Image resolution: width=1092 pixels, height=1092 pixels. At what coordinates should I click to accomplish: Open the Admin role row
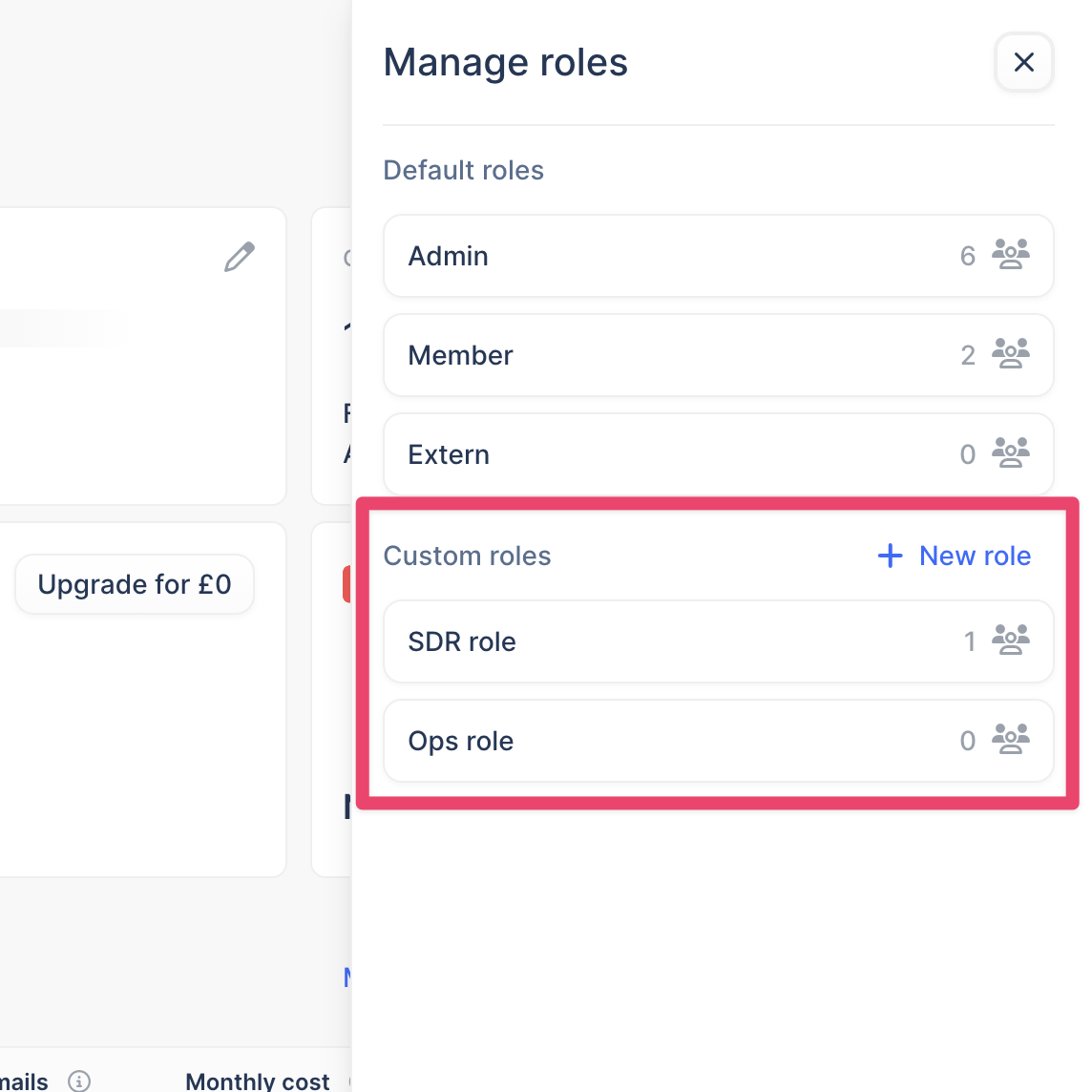tap(668, 256)
